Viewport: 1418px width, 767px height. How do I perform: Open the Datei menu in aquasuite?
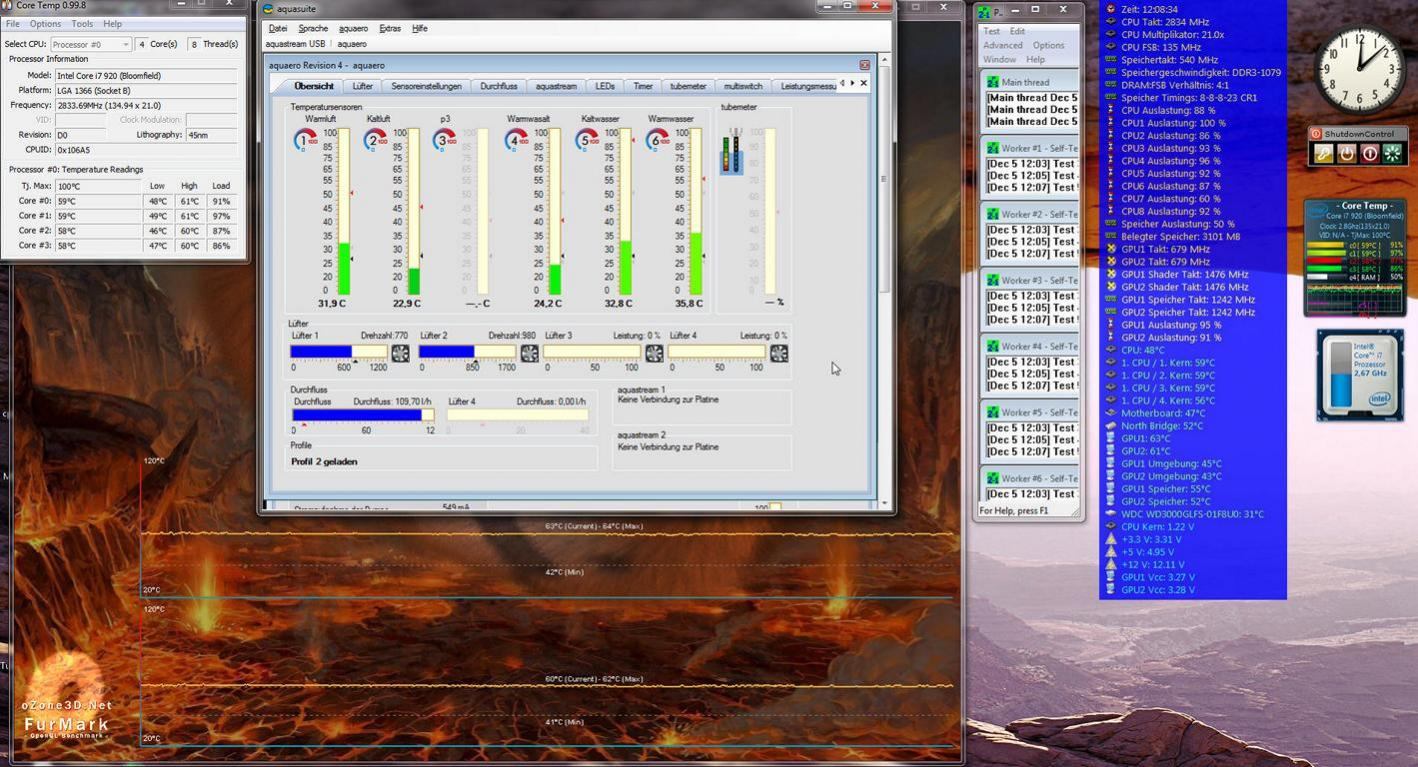[x=278, y=28]
